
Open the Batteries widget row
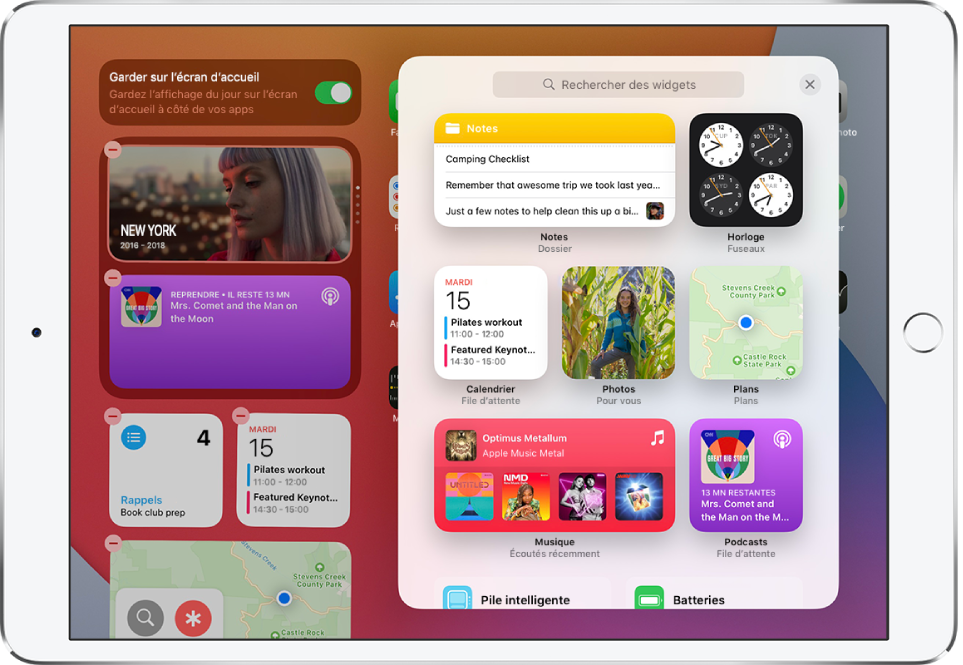click(714, 594)
